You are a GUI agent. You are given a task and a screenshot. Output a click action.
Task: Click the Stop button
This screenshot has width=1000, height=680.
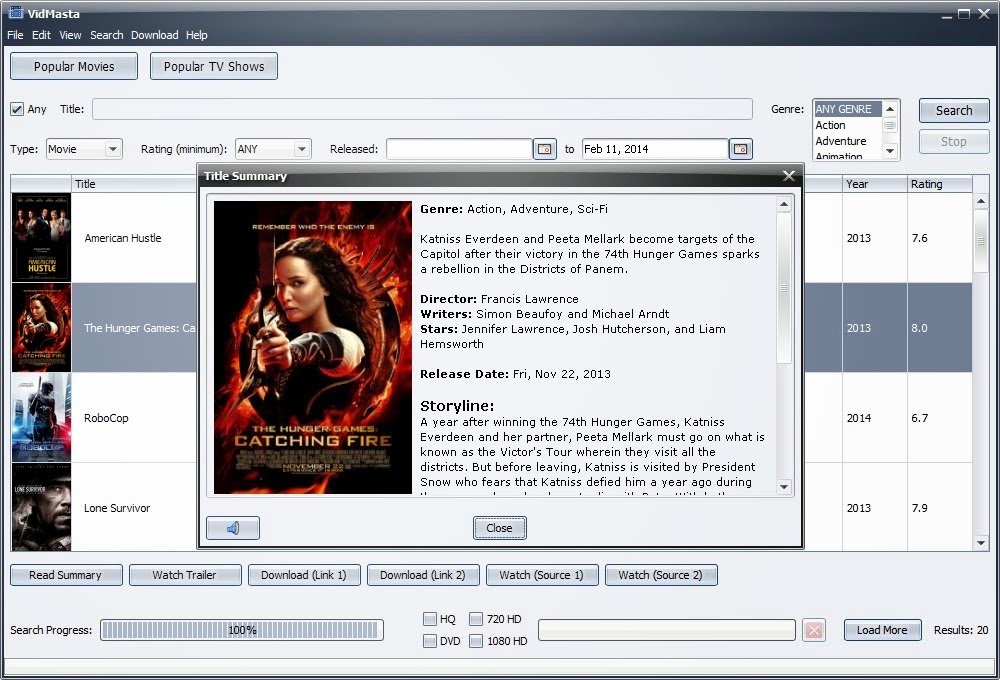954,142
